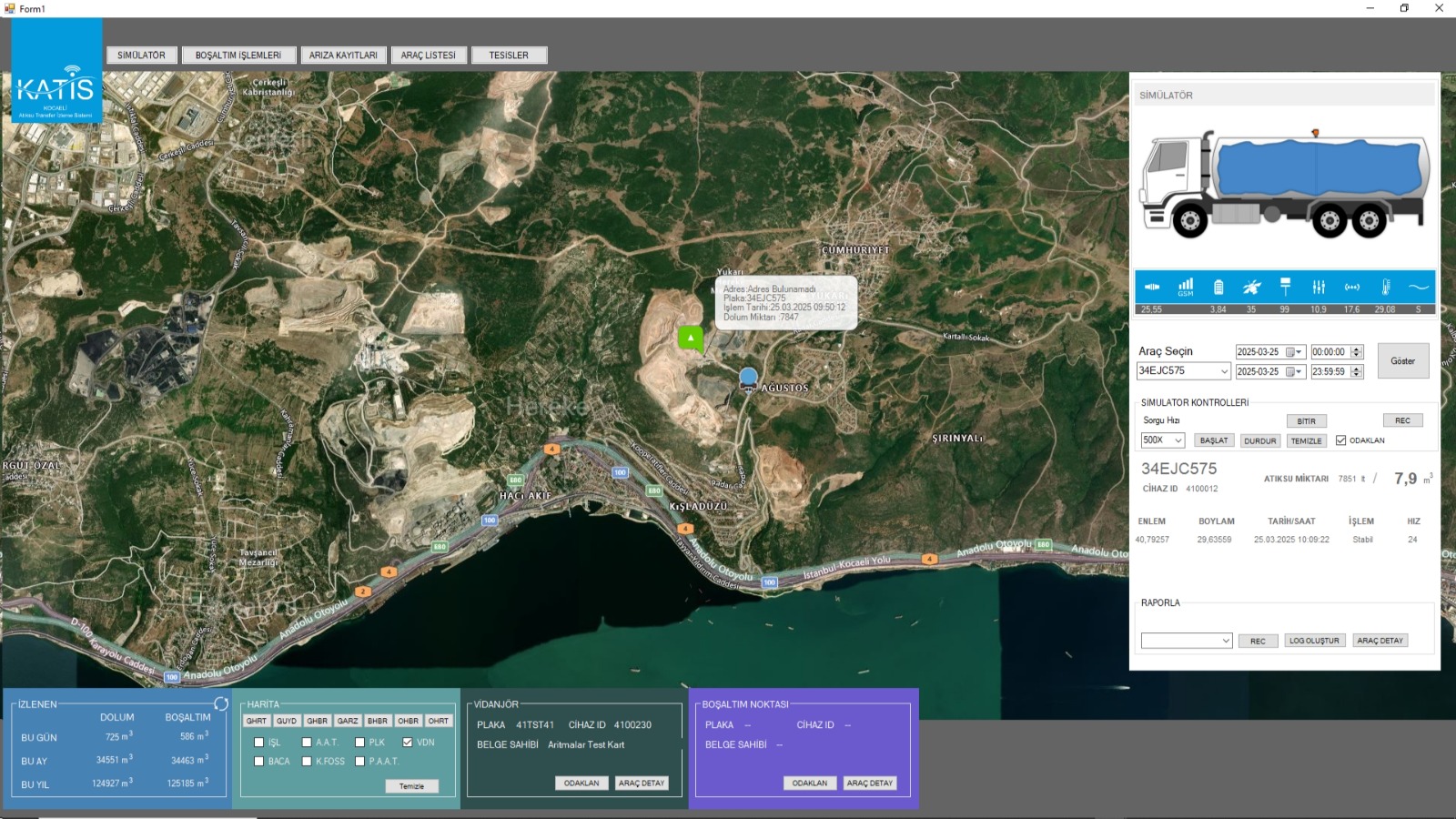Image resolution: width=1456 pixels, height=819 pixels.
Task: Open the ARAÇ LİSTESİ tab
Action: point(429,56)
